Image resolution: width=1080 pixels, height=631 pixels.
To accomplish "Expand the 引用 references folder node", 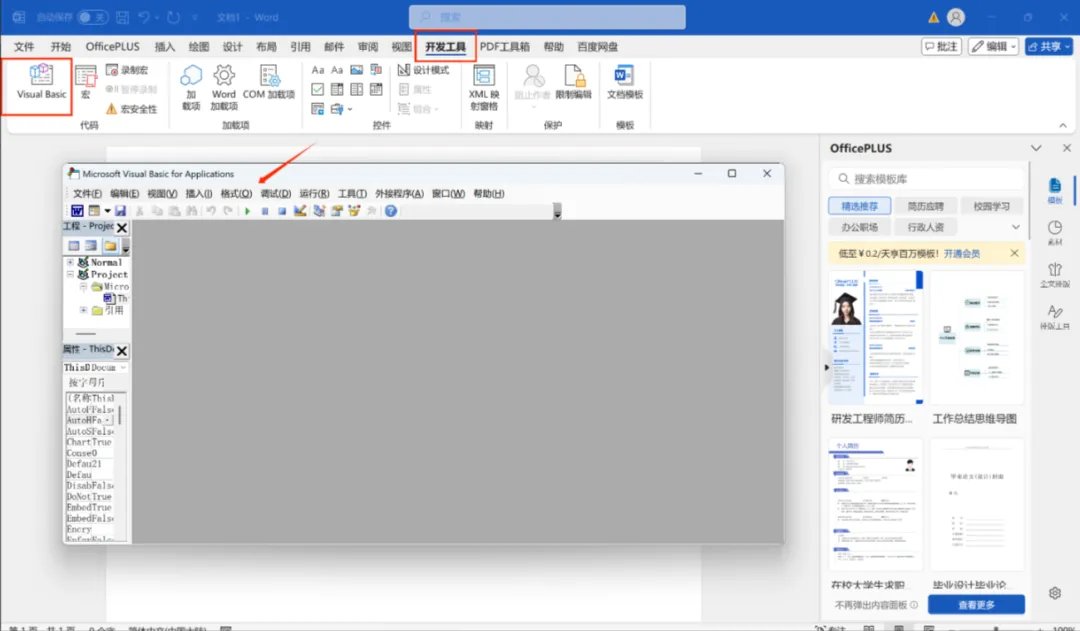I will pos(83,310).
